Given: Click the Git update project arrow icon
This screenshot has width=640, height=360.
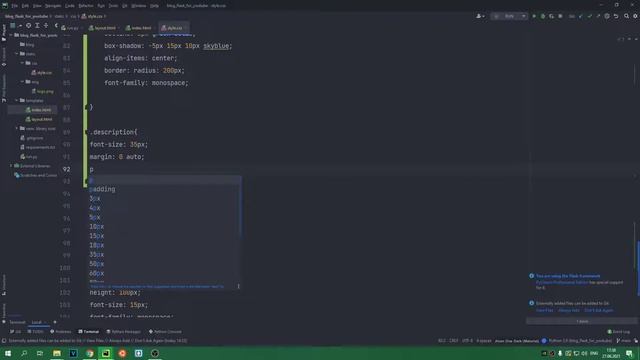Looking at the screenshot, I should [580, 16].
